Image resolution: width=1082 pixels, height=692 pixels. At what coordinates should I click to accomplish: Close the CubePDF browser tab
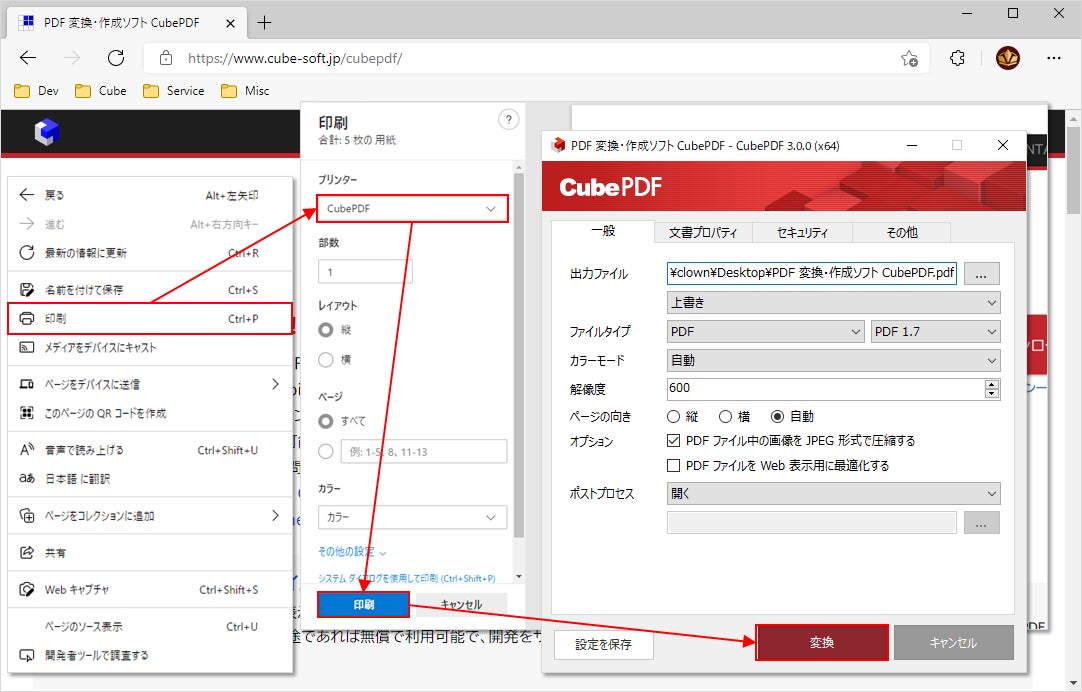[x=230, y=23]
